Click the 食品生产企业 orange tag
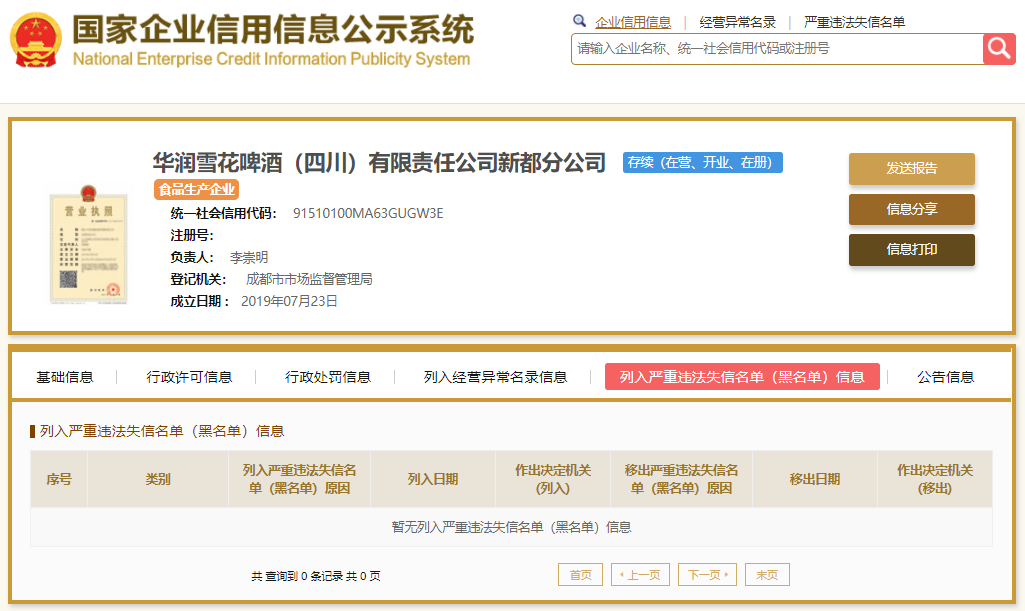The image size is (1025, 611). coord(197,190)
